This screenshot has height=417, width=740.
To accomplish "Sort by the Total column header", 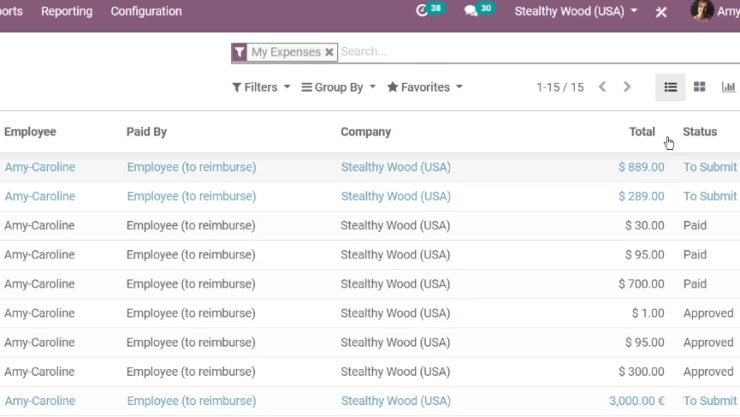I will [x=642, y=132].
